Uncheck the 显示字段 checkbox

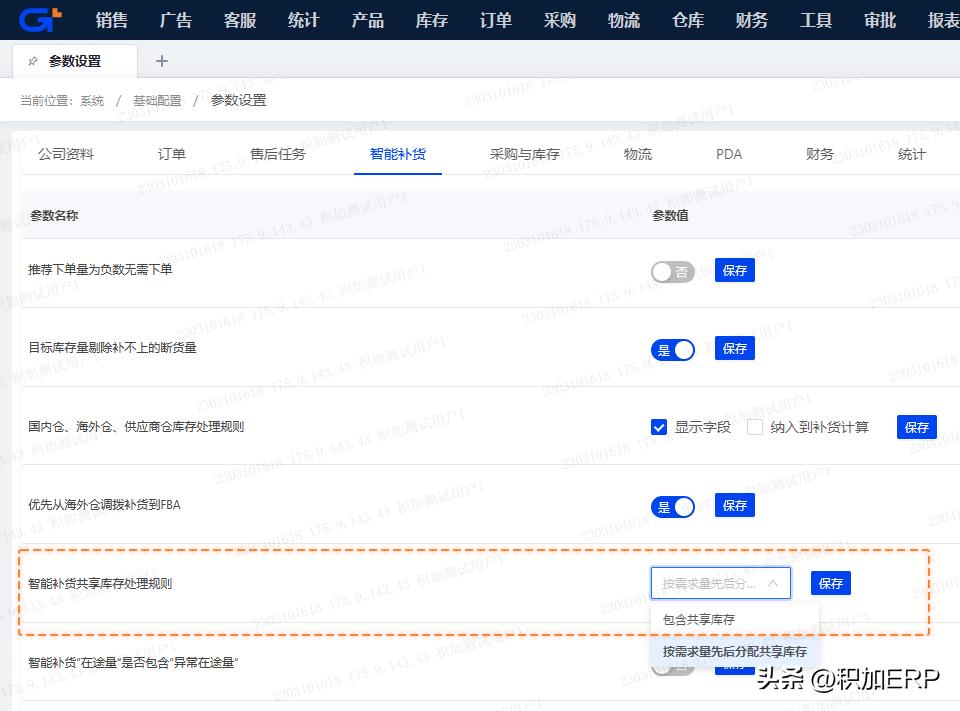coord(658,427)
